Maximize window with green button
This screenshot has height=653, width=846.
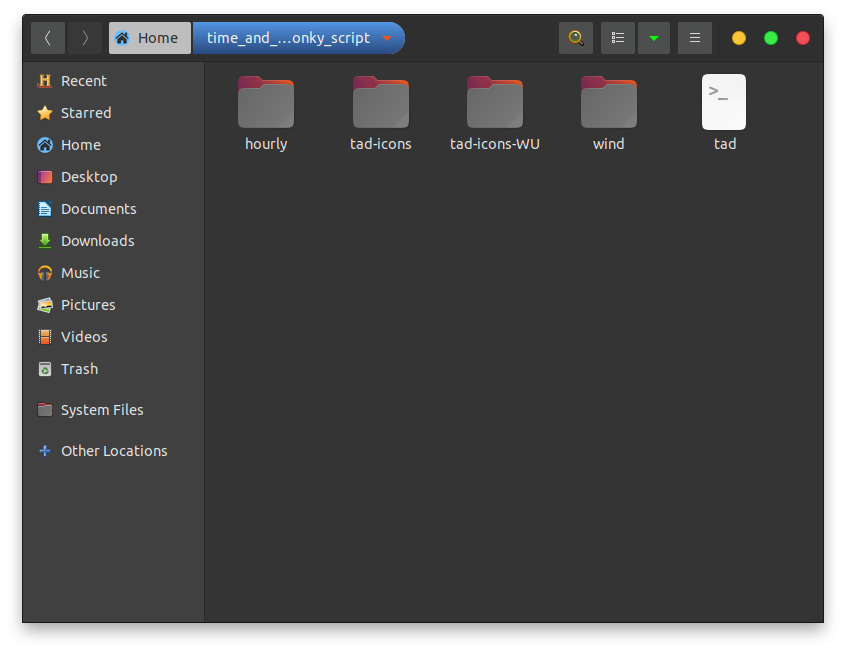771,38
